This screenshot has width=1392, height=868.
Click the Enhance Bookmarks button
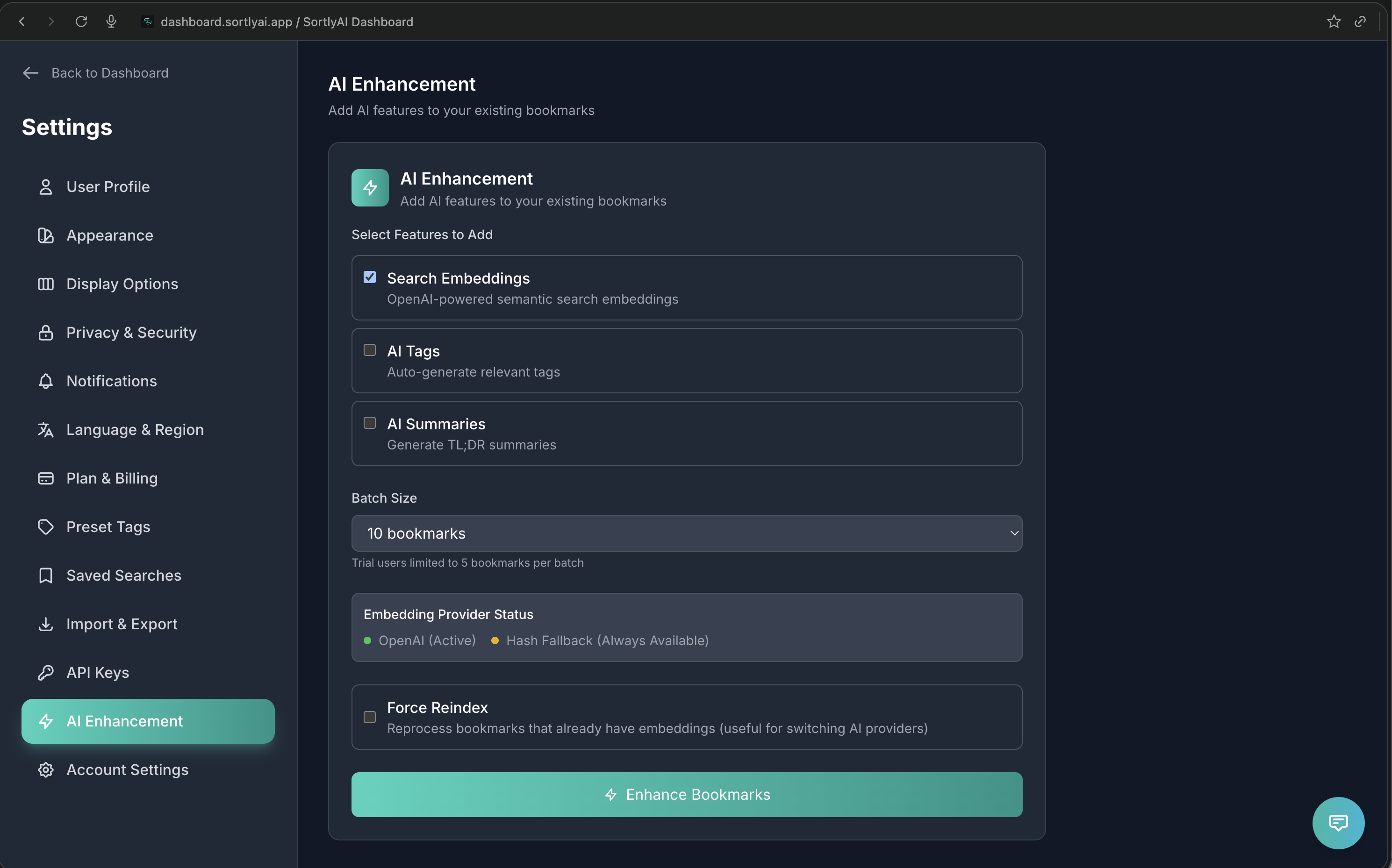(x=686, y=795)
